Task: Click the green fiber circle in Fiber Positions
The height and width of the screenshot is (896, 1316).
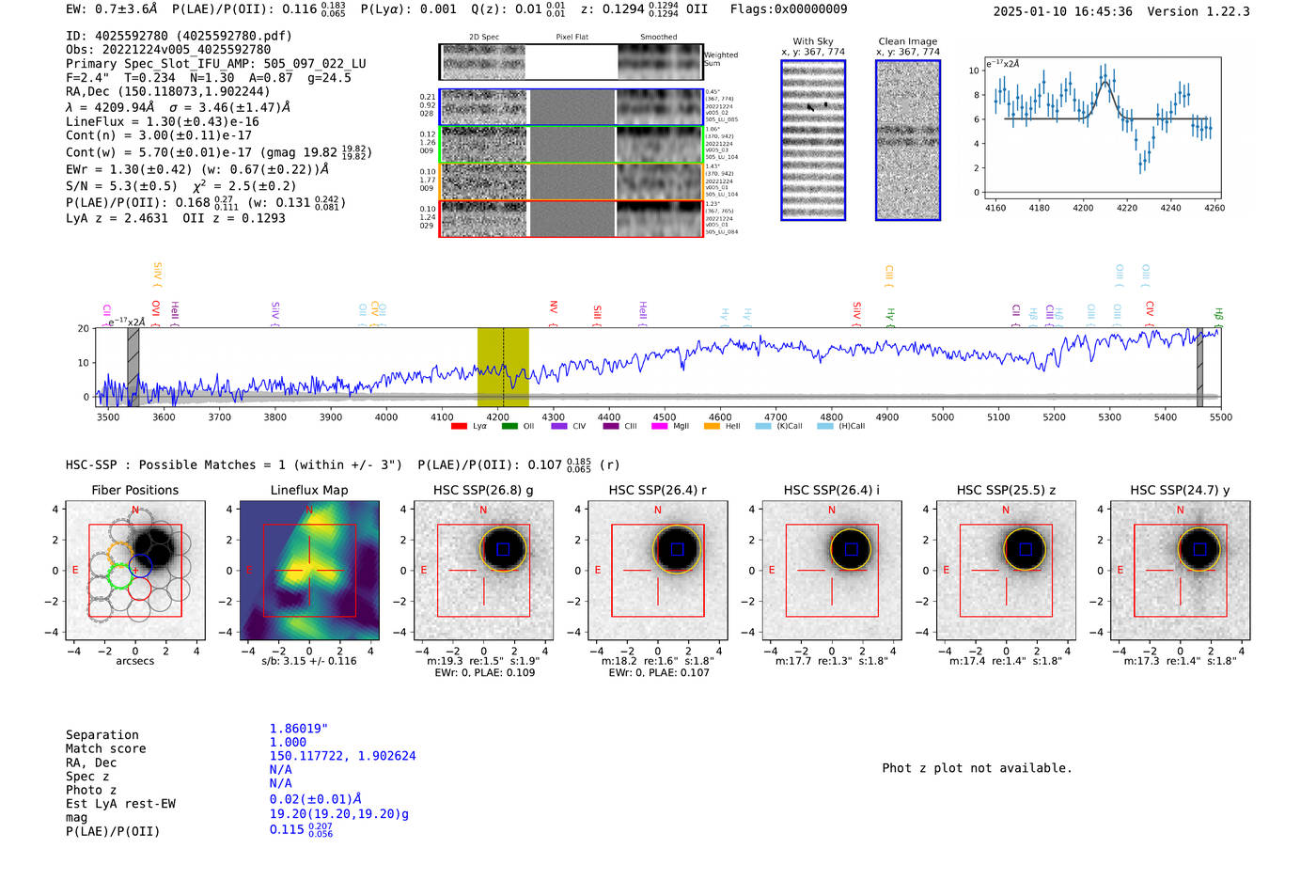Action: [x=119, y=575]
